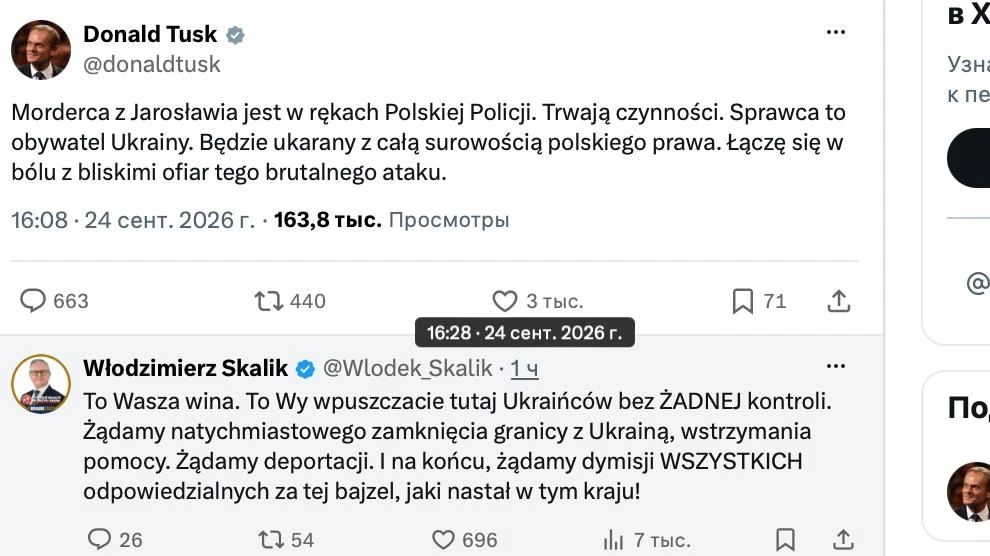Open the 1 ч timestamp link
The width and height of the screenshot is (990, 556).
524,368
